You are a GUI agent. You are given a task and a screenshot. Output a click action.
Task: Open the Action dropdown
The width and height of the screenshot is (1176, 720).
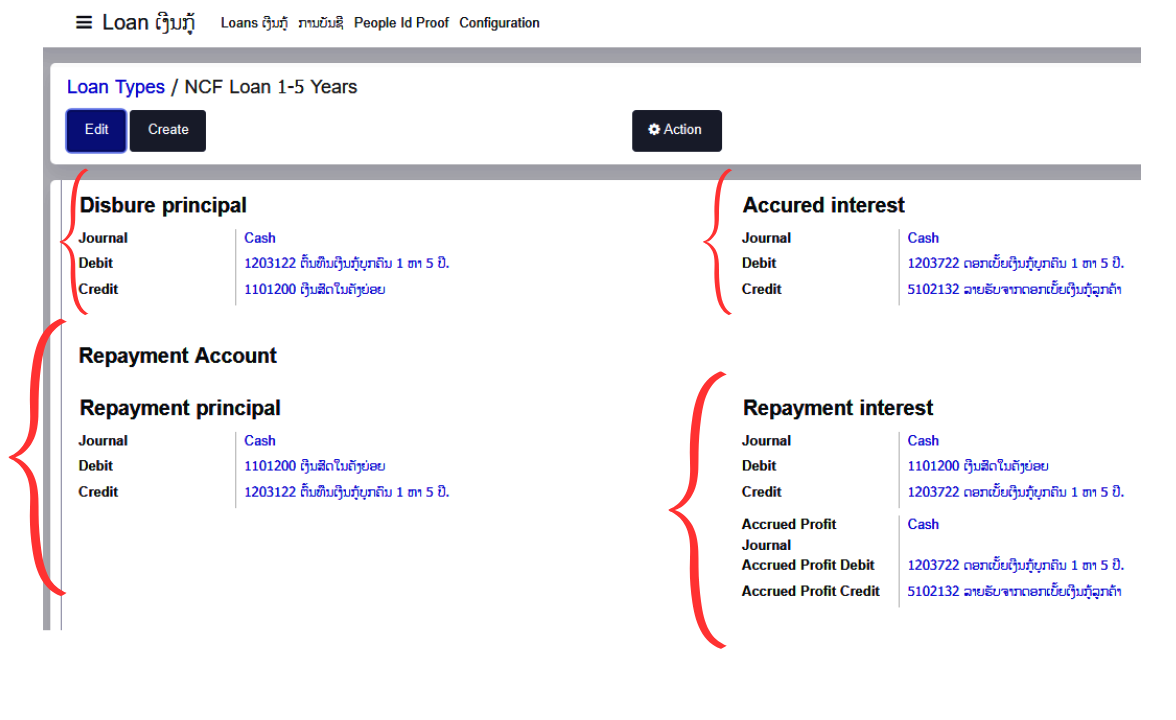pos(677,130)
